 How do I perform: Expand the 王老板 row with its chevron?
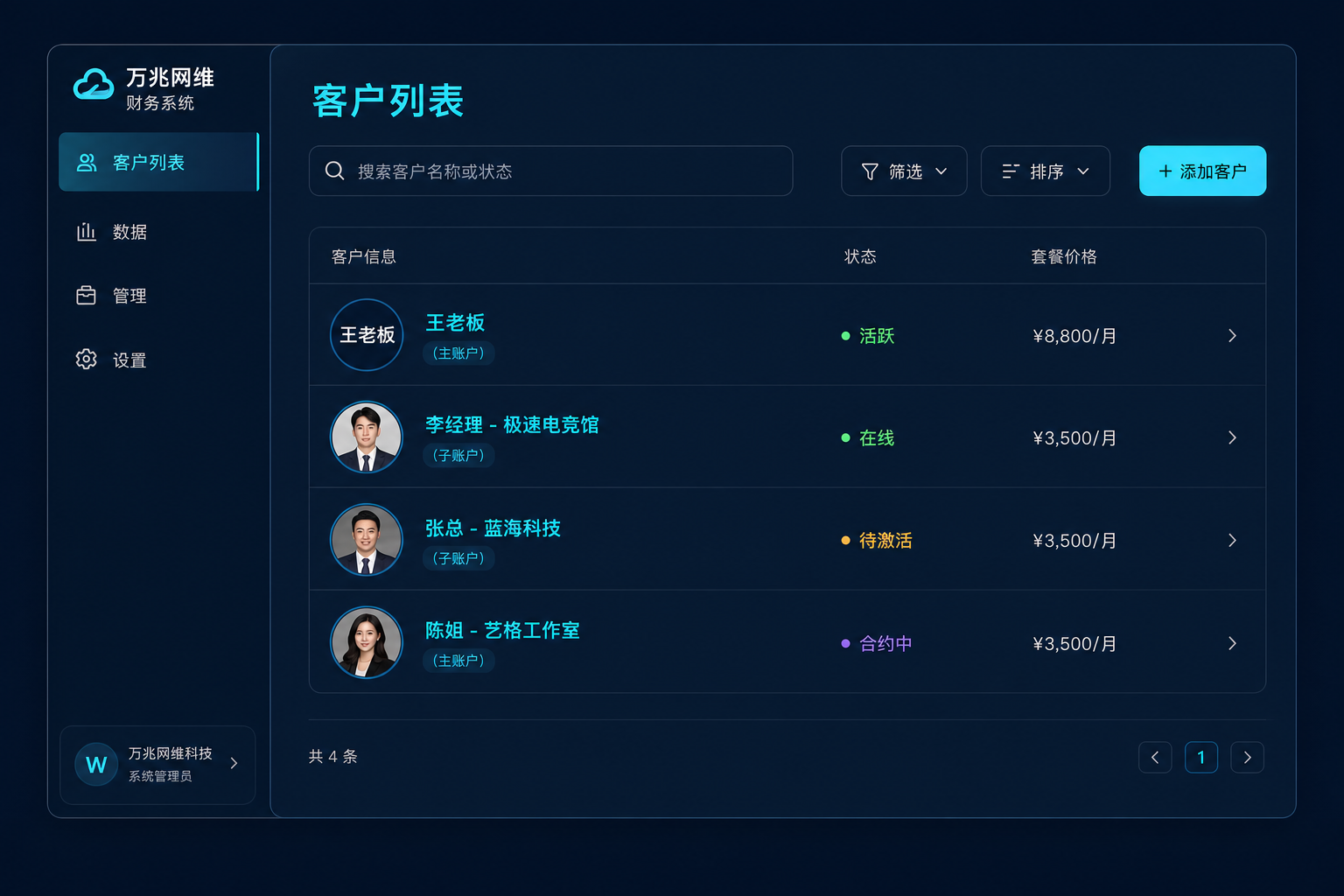point(1232,336)
